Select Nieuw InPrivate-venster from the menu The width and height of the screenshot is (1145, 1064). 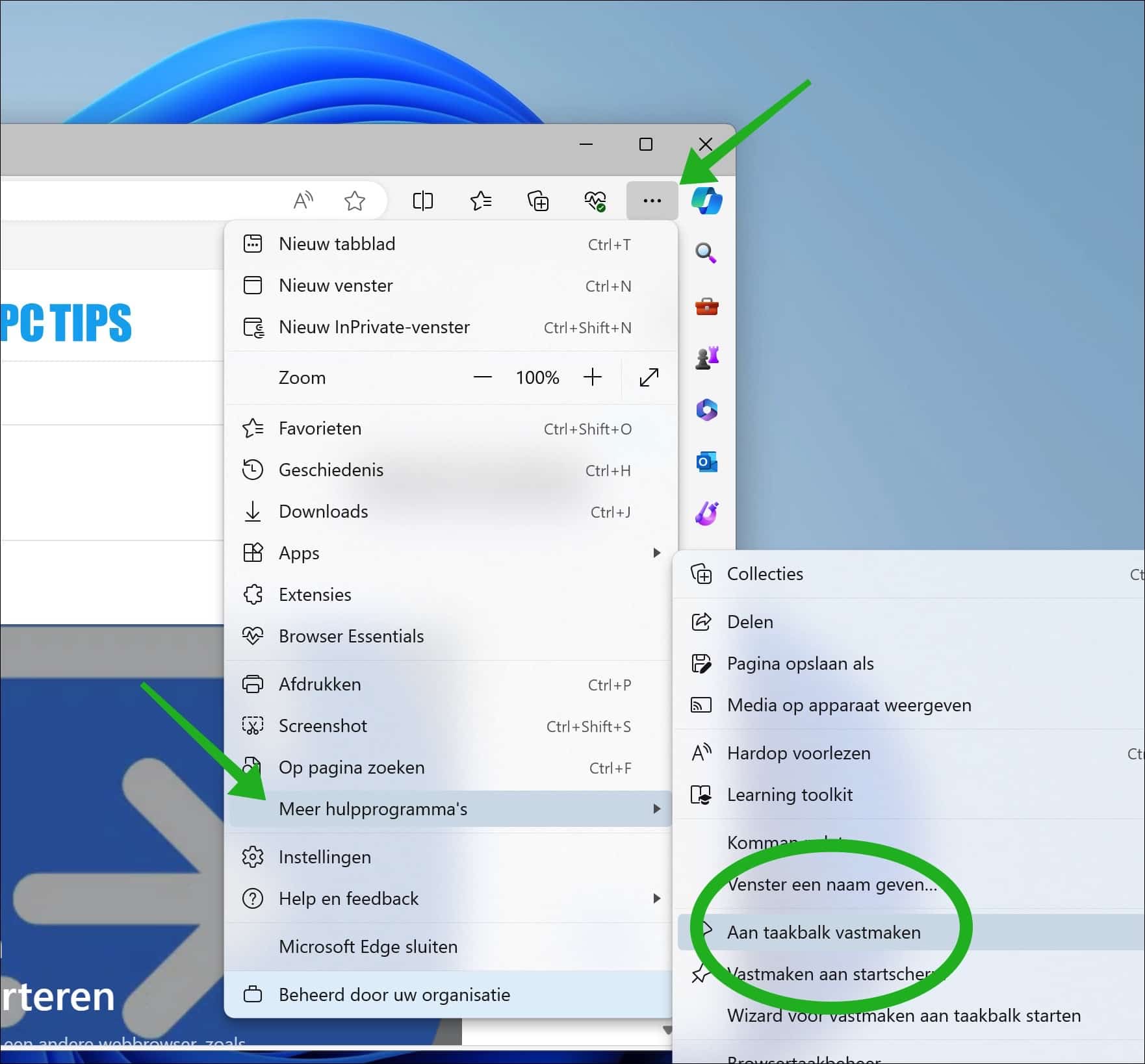point(374,327)
